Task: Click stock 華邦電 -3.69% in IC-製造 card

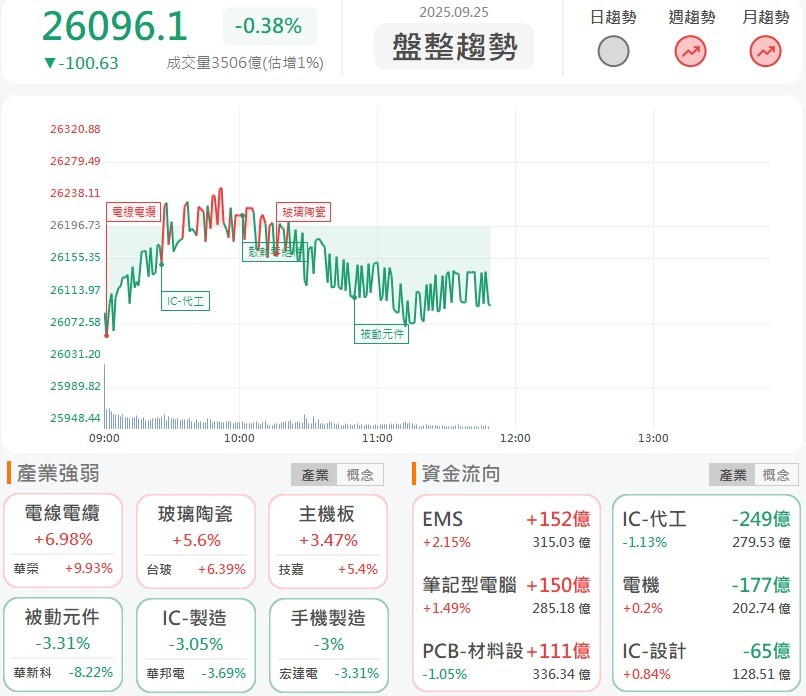Action: pyautogui.click(x=196, y=673)
